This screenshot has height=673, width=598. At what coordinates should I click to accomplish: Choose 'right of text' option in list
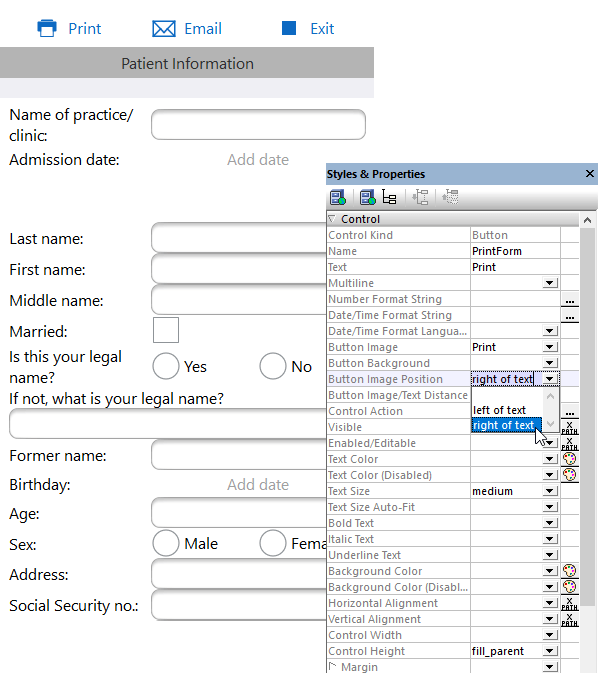point(504,425)
